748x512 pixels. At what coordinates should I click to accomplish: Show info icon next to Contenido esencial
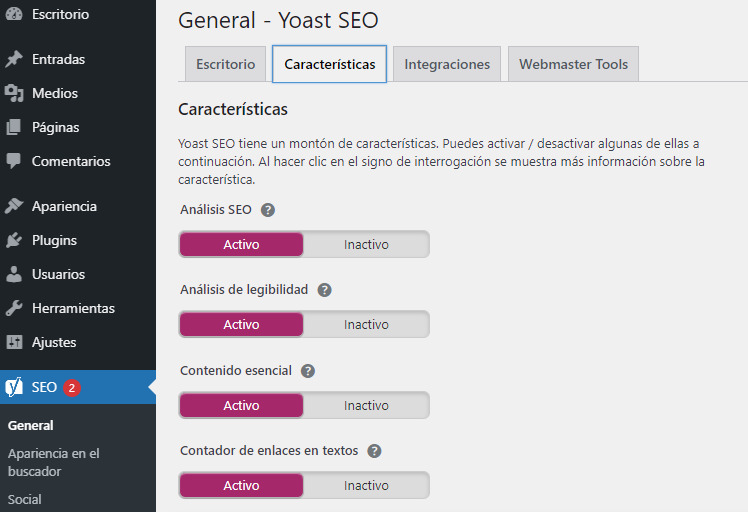tap(308, 371)
